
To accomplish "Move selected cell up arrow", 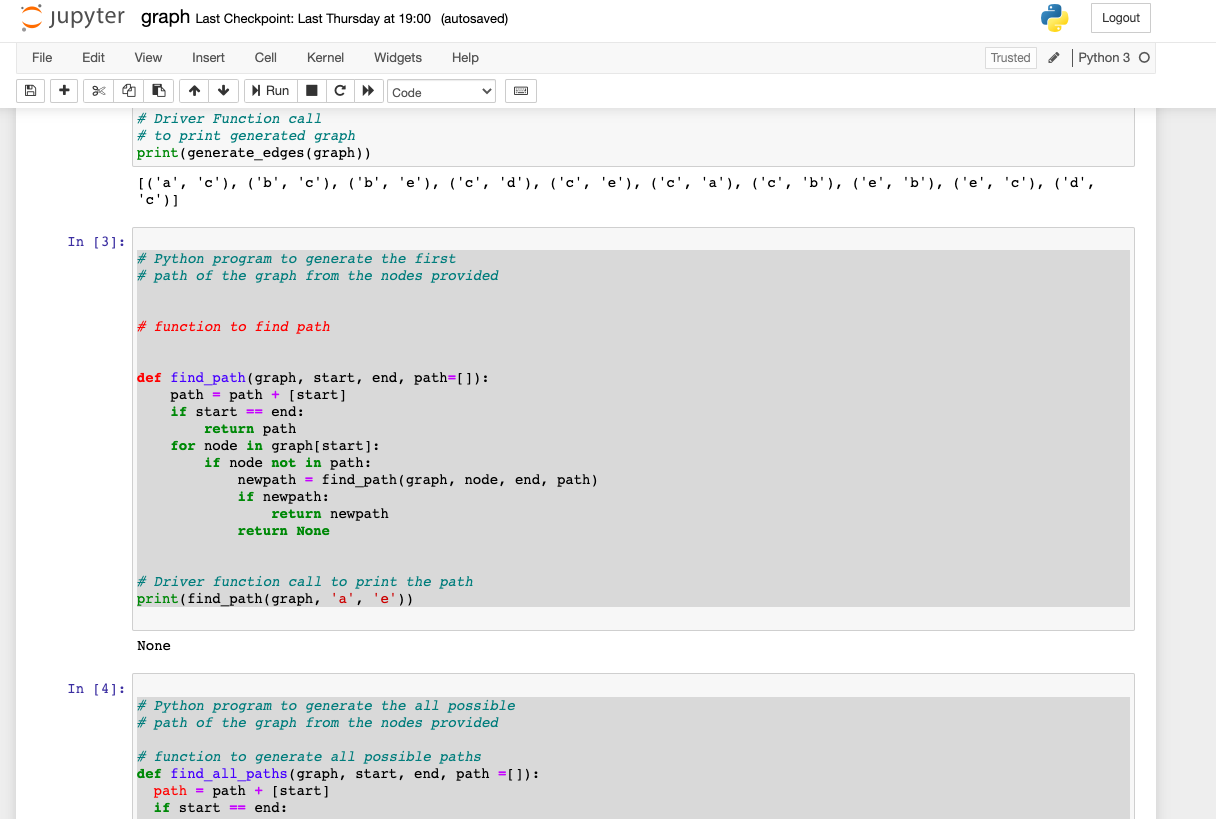I will (x=194, y=91).
